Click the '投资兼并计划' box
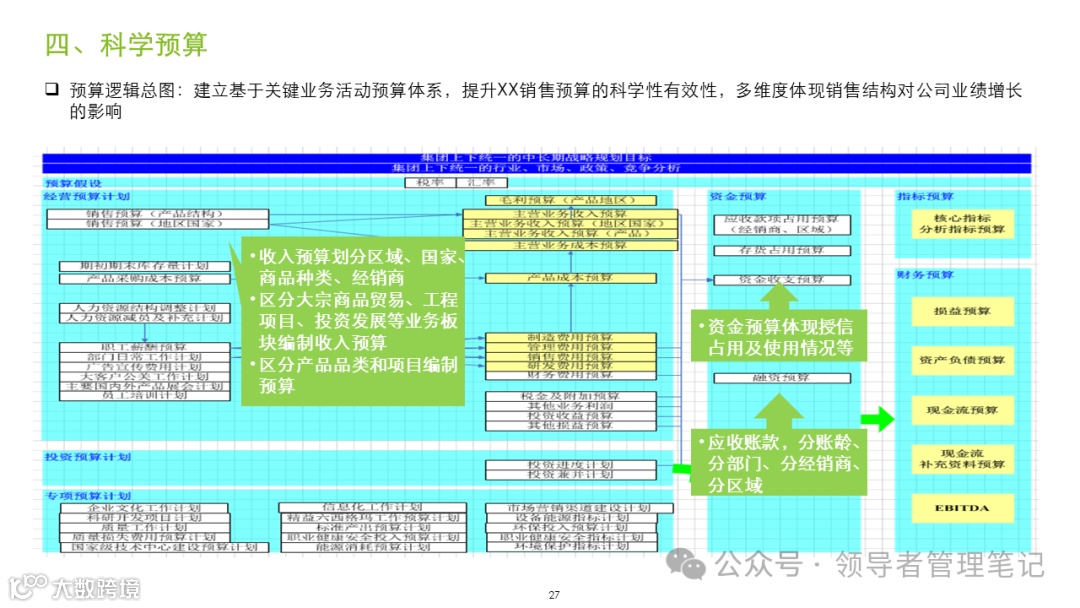Screen dimensions: 1080x608 tap(571, 474)
